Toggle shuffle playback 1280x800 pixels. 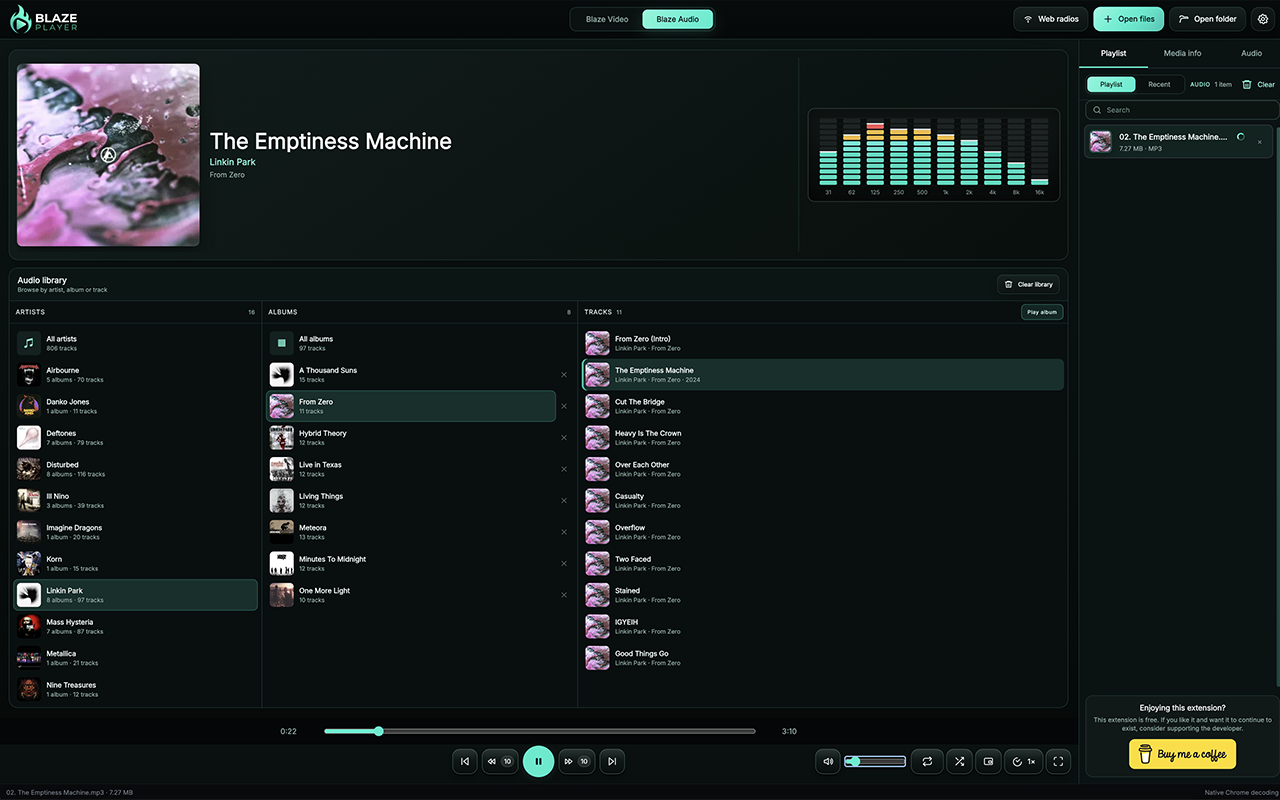click(x=959, y=761)
